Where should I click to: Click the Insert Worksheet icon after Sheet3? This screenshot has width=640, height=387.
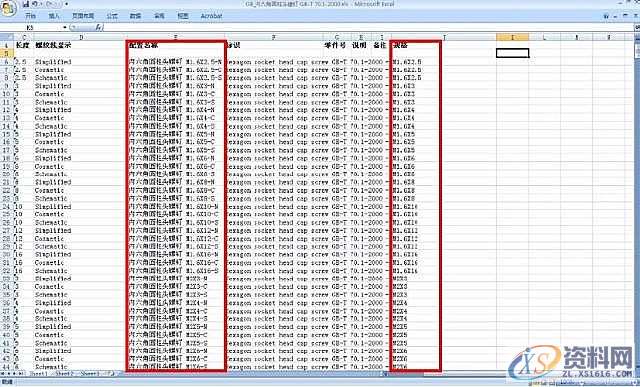[110, 374]
